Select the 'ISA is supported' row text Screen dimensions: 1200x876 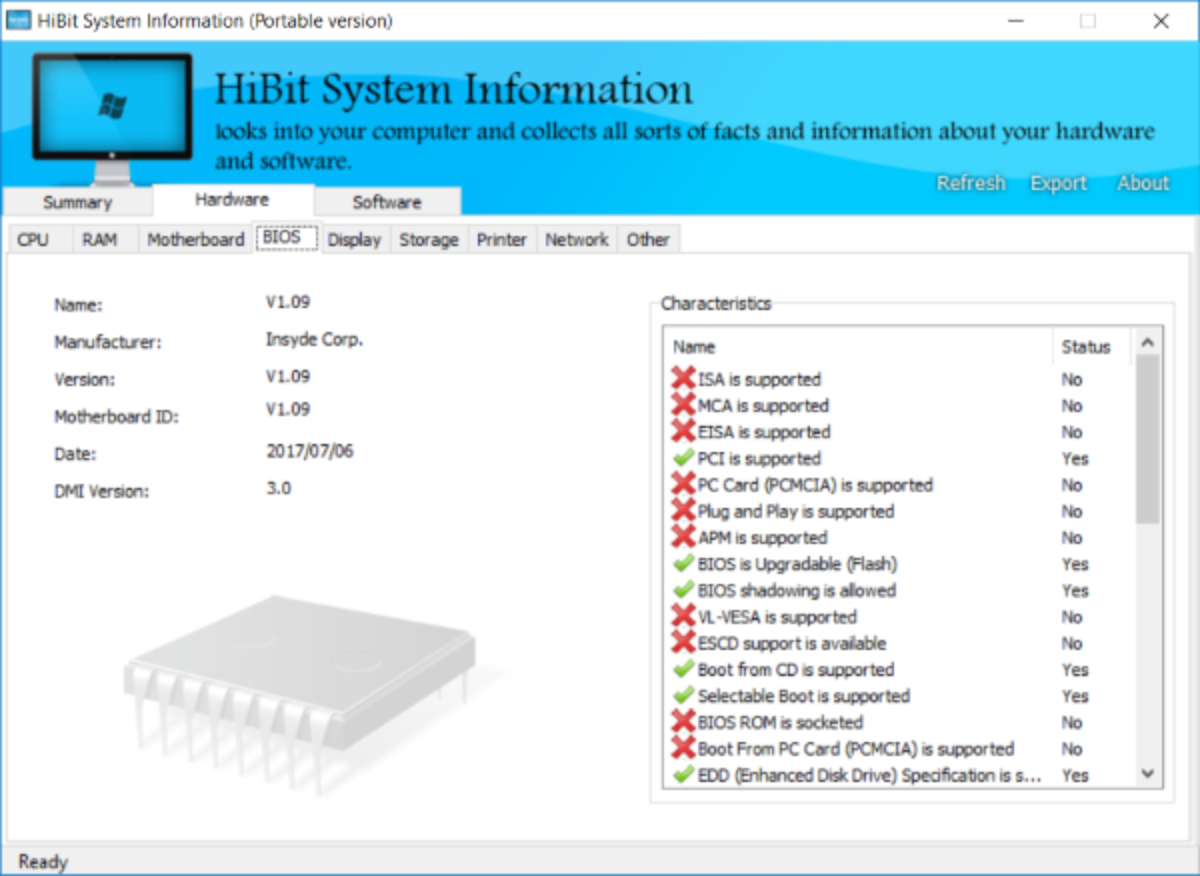click(759, 379)
